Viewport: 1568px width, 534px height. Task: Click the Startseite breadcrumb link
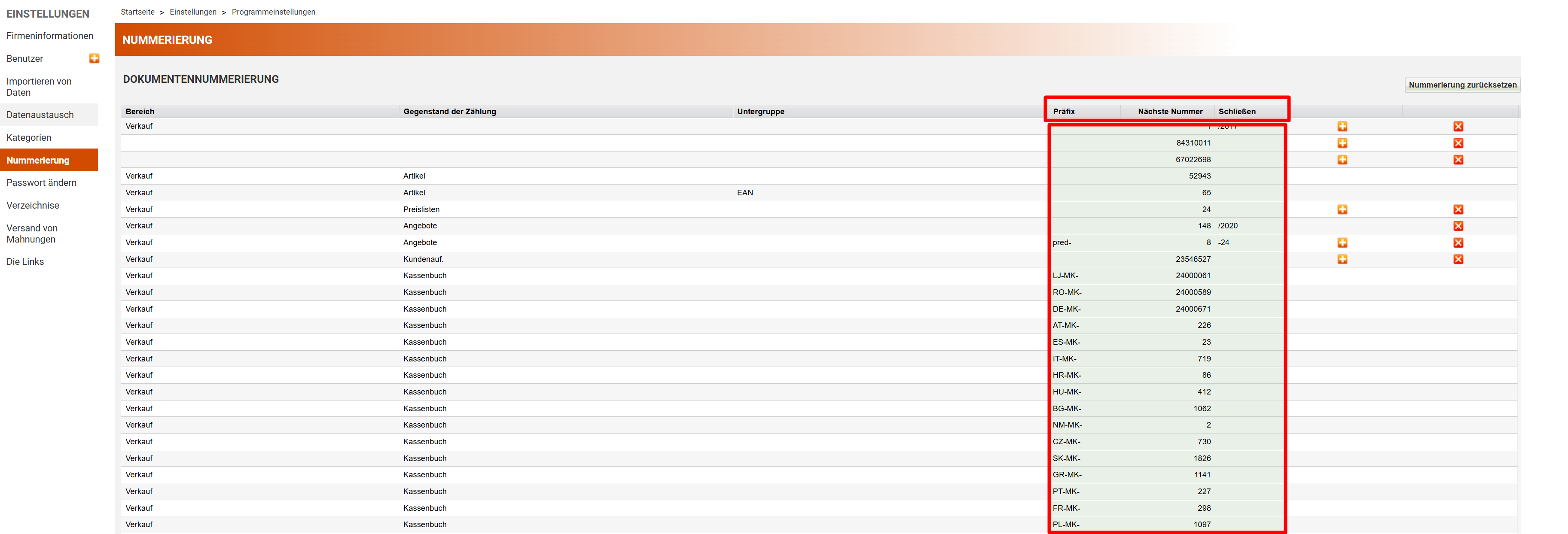click(x=137, y=12)
